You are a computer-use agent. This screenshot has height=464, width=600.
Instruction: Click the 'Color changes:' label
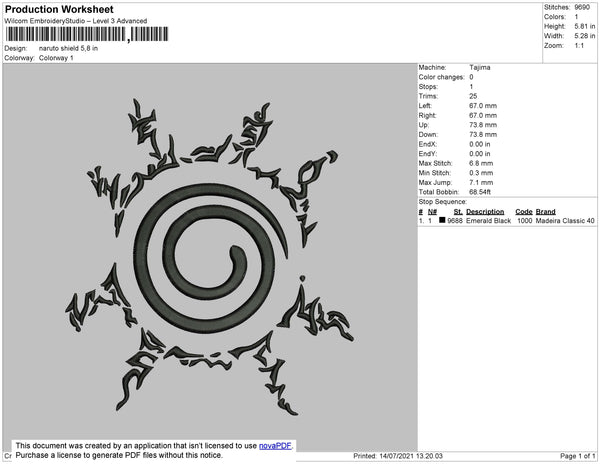coord(441,77)
